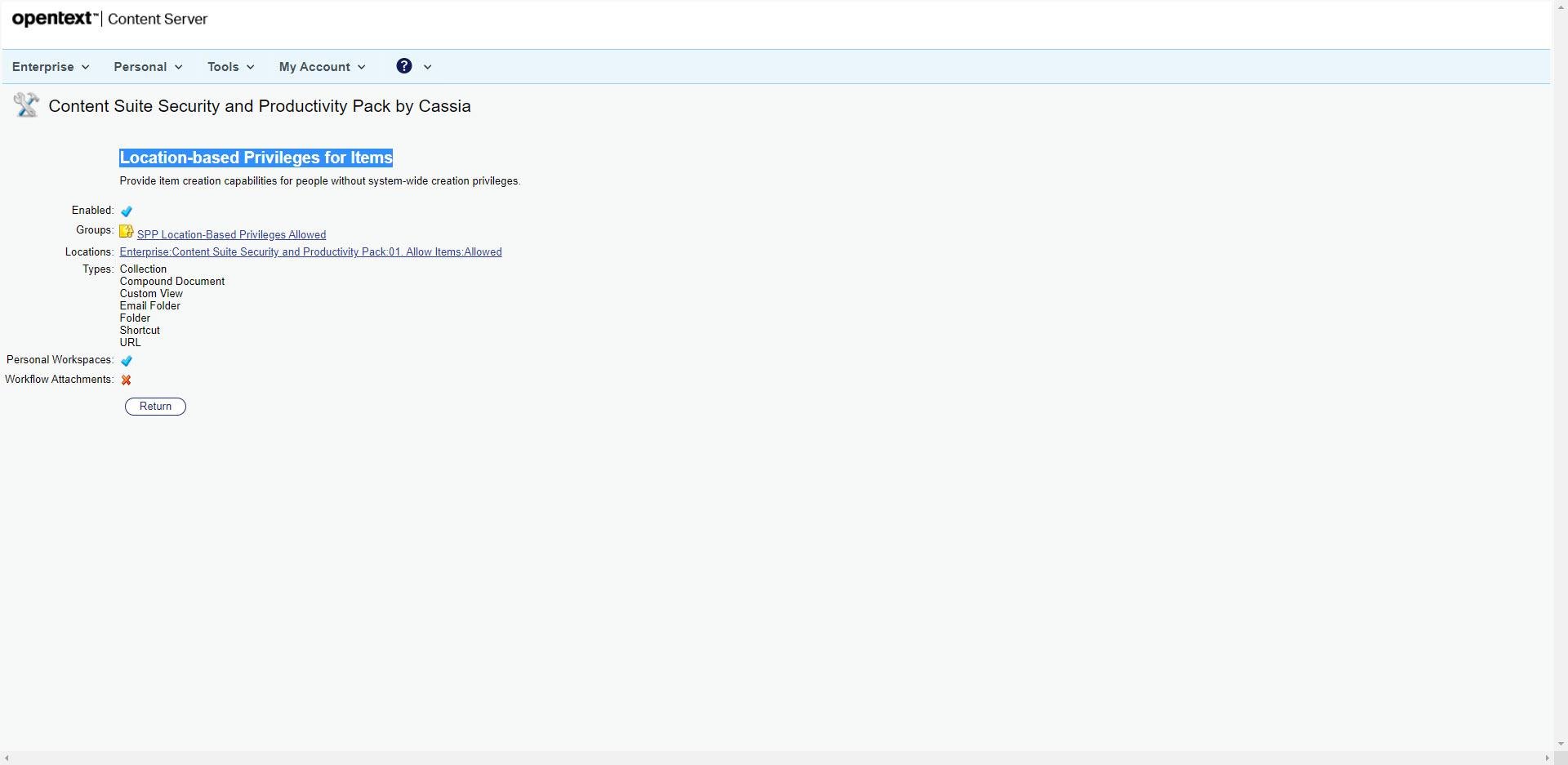This screenshot has height=765, width=1568.
Task: Click the 'Workflow Attachments:' label
Action: (x=59, y=380)
